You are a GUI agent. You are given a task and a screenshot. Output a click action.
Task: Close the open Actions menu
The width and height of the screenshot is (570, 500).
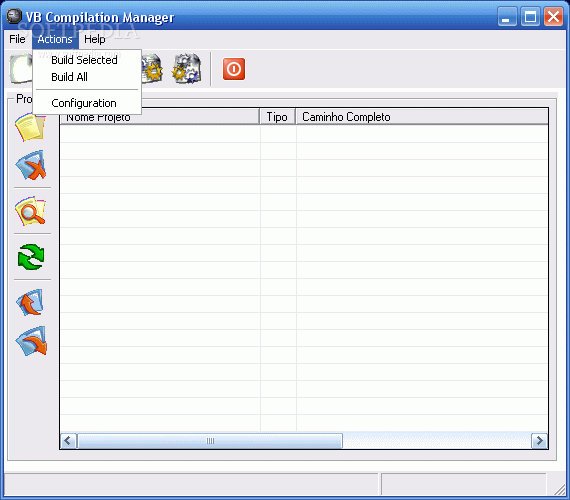coord(55,39)
